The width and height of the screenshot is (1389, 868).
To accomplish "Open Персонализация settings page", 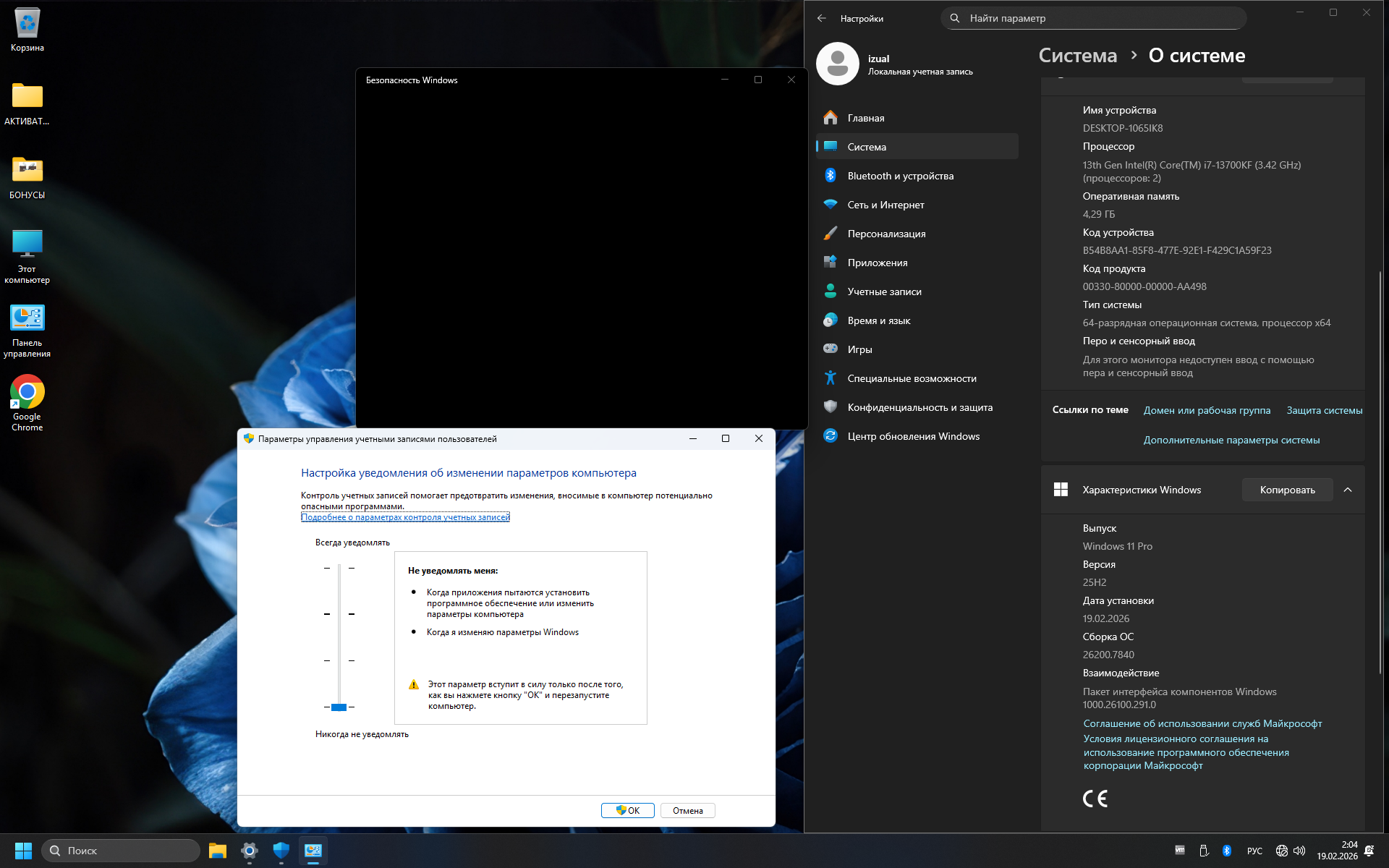I will (886, 234).
